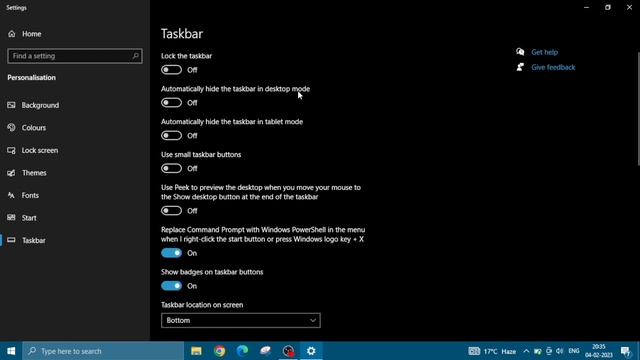The image size is (640, 360).
Task: Open the volume control tray icon
Action: click(560, 351)
